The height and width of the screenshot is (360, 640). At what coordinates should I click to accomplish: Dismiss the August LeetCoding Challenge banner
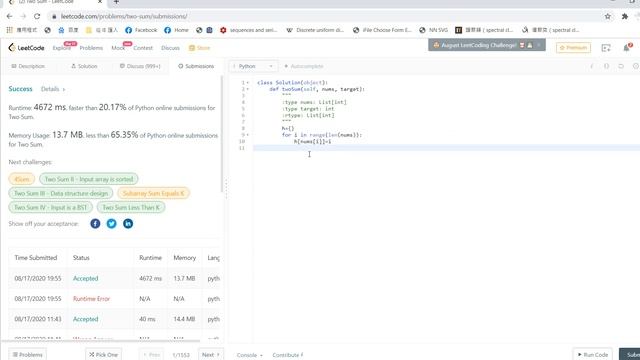(539, 45)
